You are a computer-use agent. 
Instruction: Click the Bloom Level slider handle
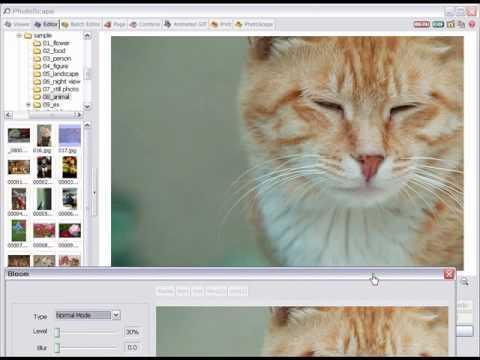pos(57,332)
